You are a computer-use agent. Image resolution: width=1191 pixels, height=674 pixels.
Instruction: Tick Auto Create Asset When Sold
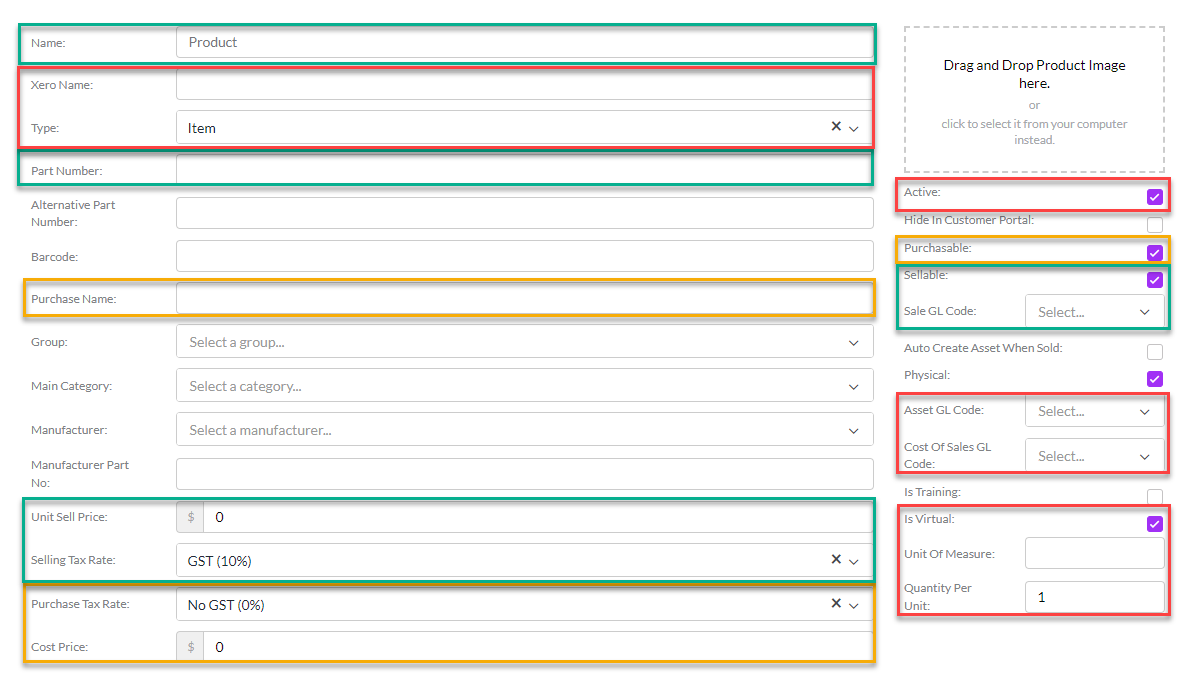[1155, 352]
